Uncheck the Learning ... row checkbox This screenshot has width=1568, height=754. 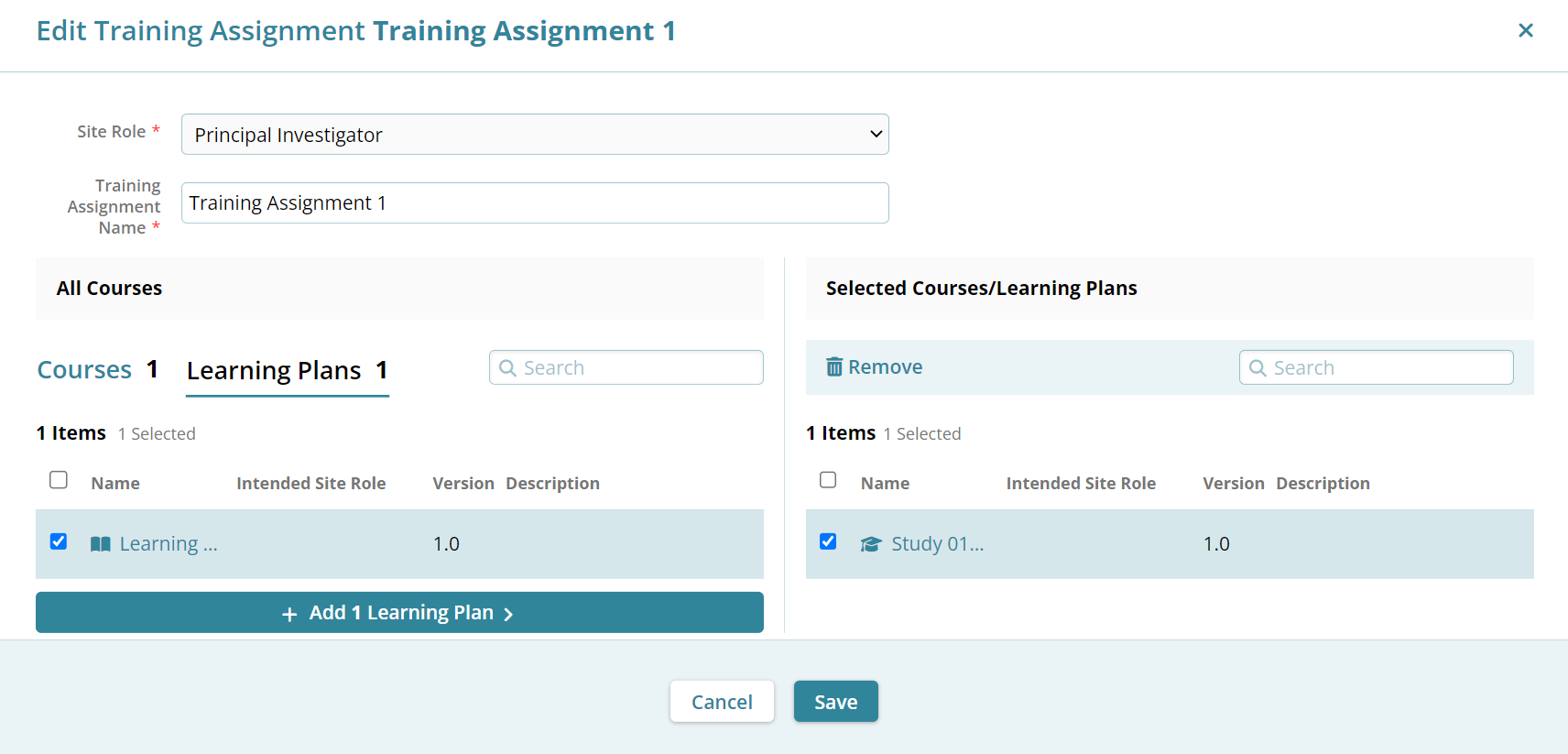tap(59, 541)
